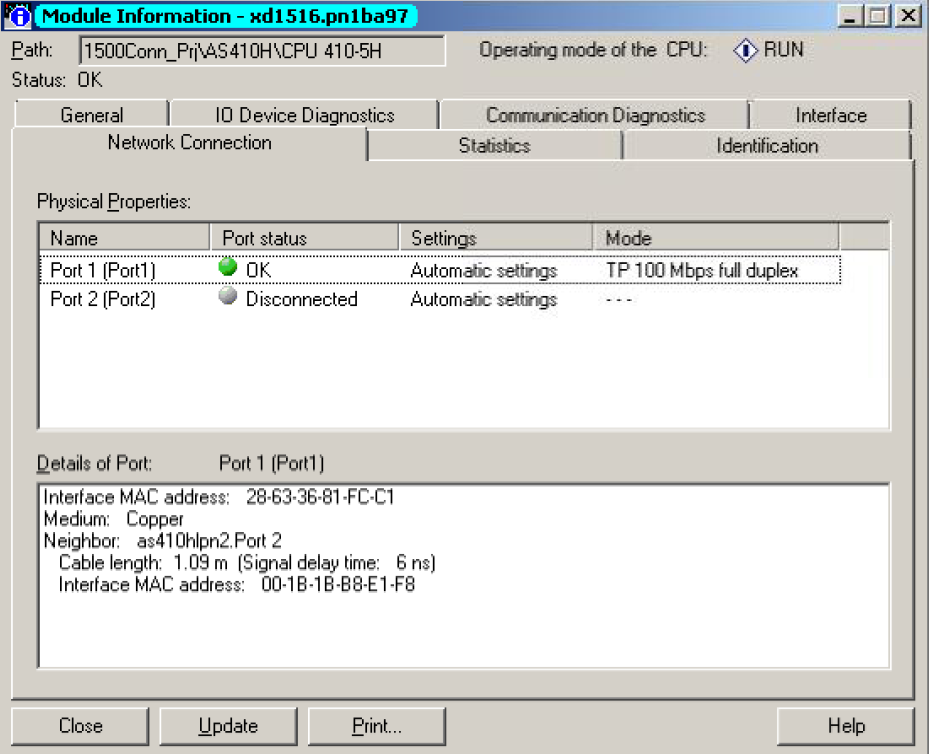Screen dimensions: 929x754
Task: Select the Port 1 (Port1) row
Action: pos(103,270)
